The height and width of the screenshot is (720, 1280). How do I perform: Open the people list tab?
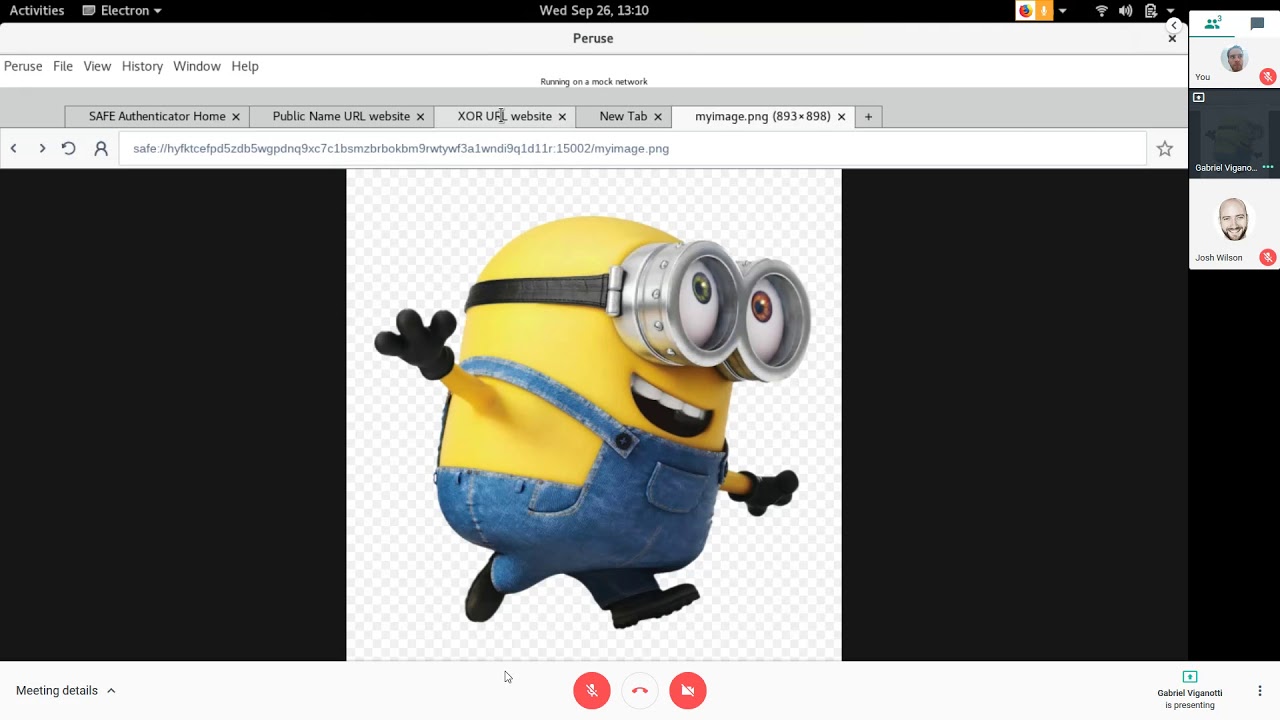click(1213, 23)
